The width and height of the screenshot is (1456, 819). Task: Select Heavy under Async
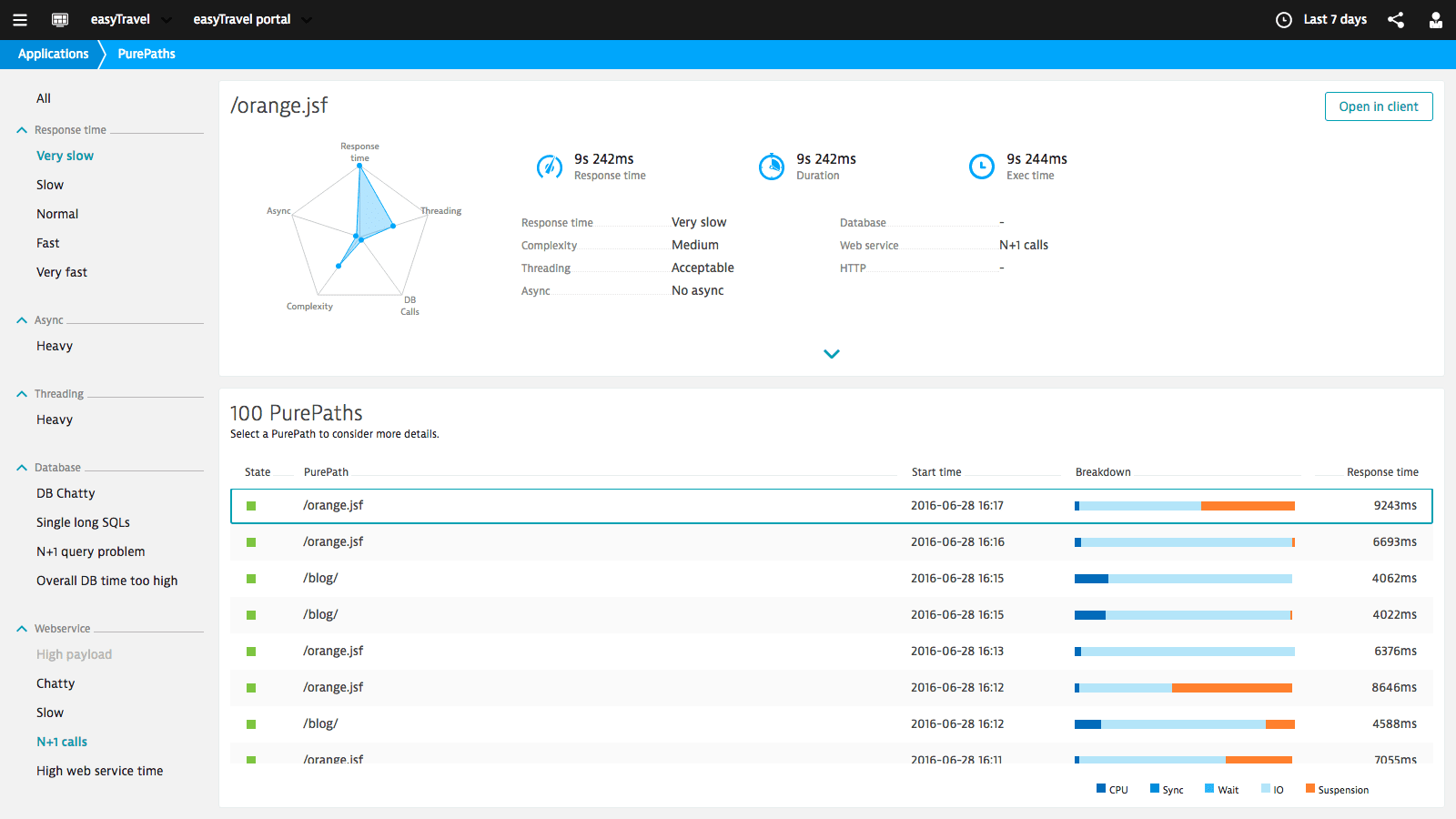coord(55,346)
